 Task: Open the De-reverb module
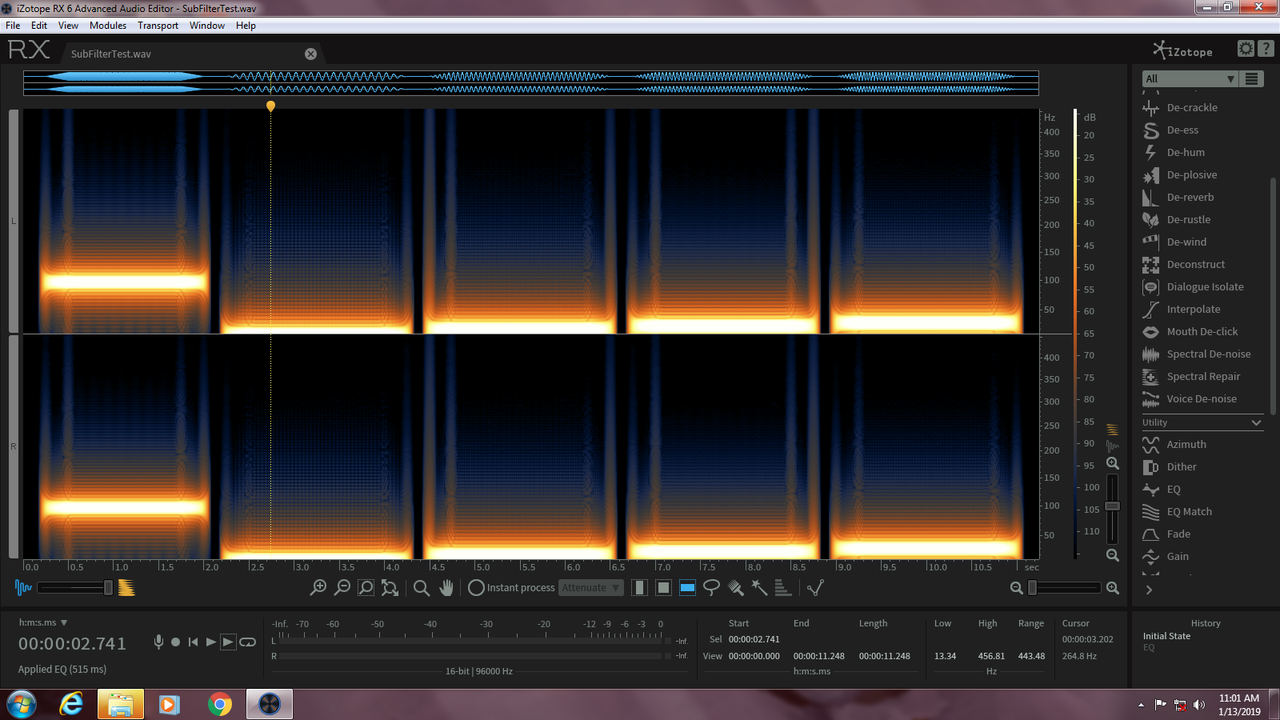pyautogui.click(x=1178, y=197)
